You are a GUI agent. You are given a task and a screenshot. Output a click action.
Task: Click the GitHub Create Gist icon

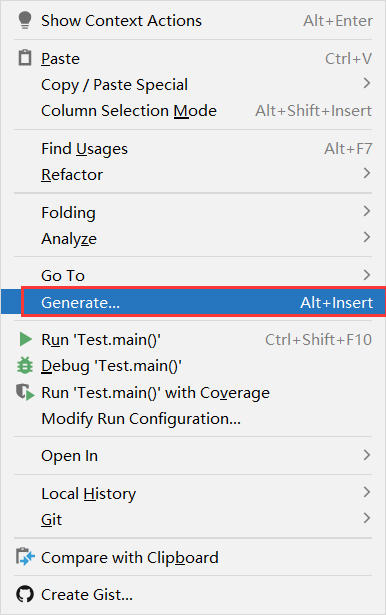(x=25, y=594)
